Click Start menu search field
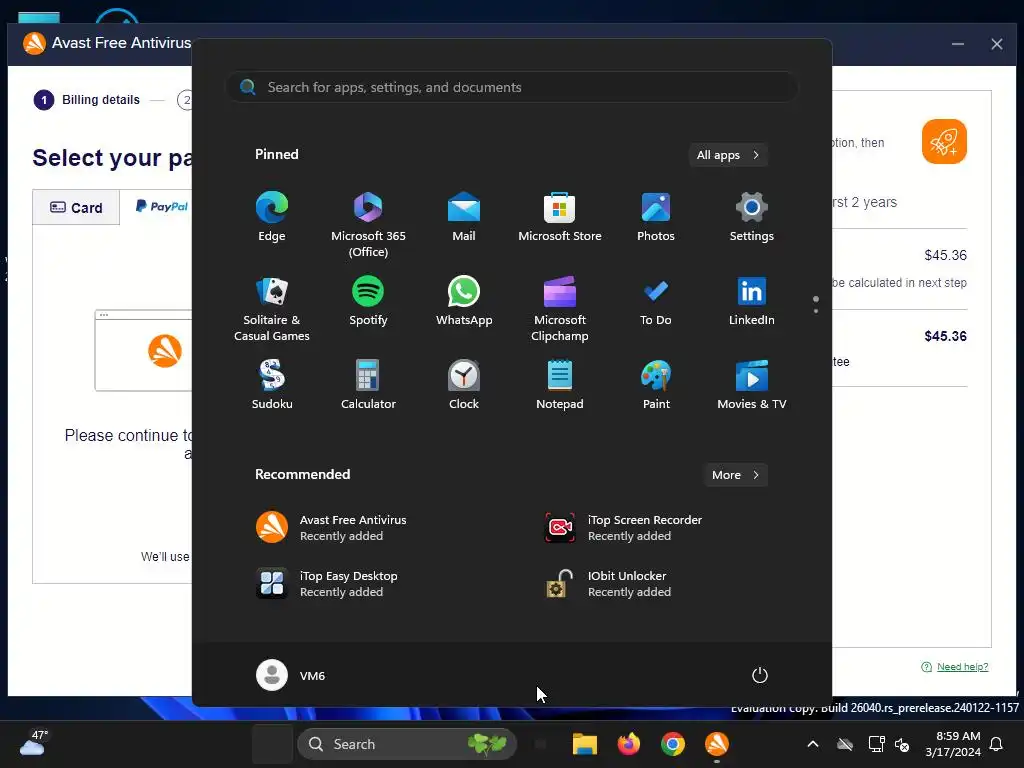This screenshot has width=1024, height=768. tap(511, 87)
